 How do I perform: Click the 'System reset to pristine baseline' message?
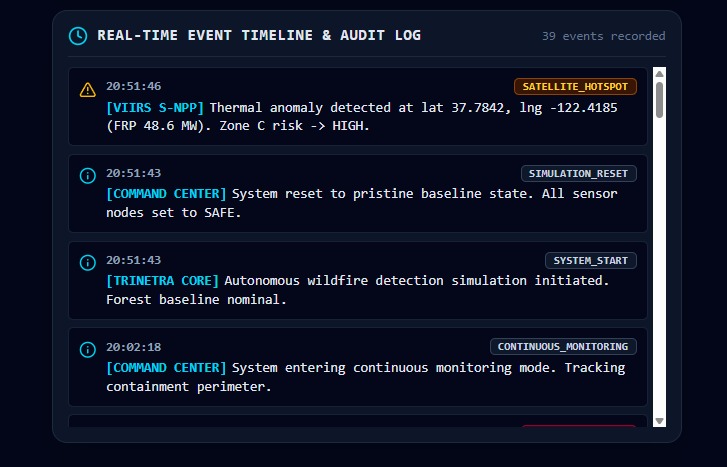click(362, 203)
